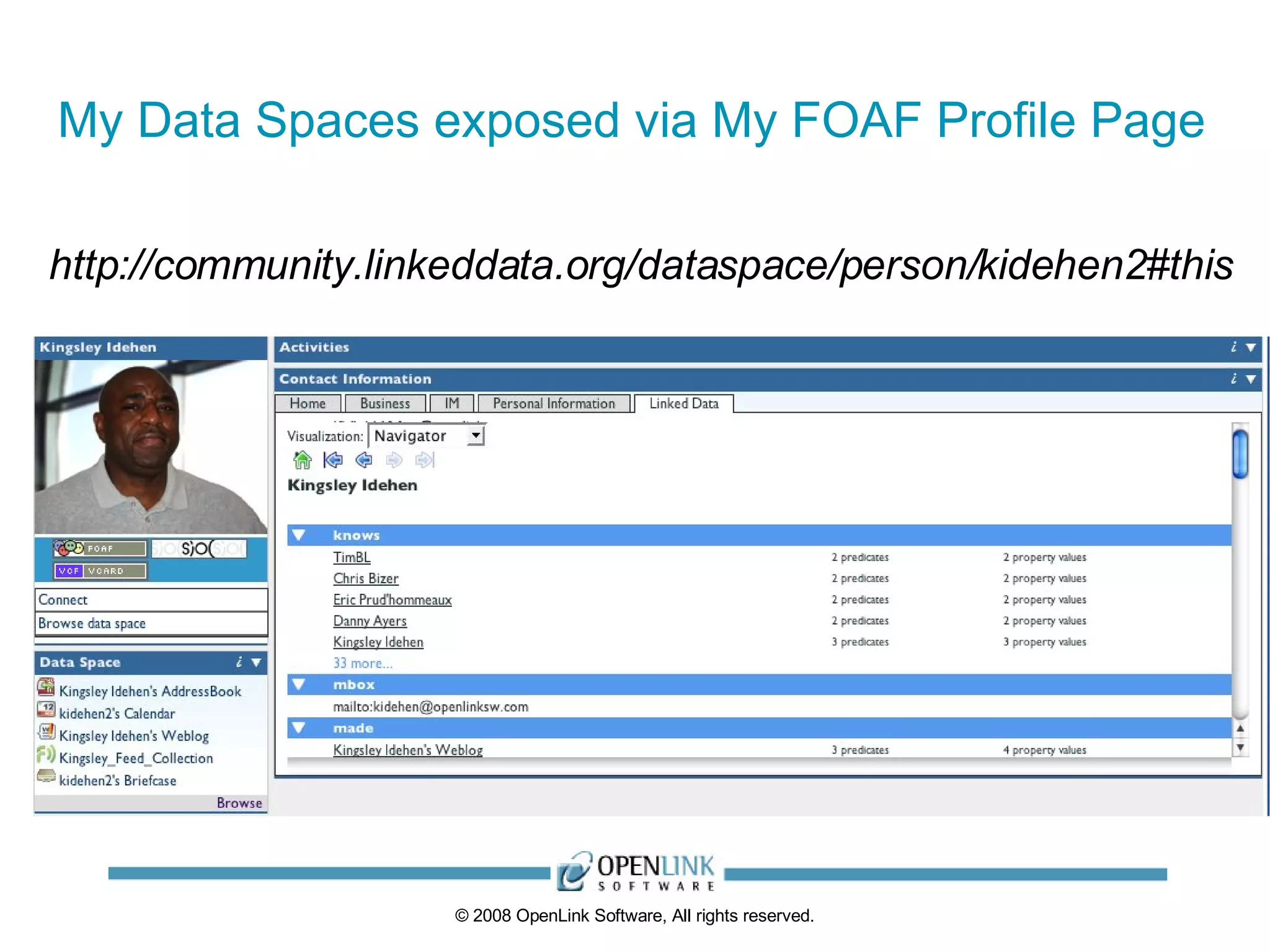Click info icon on Contact Information panel
Image resolution: width=1270 pixels, height=952 pixels.
pos(1234,379)
